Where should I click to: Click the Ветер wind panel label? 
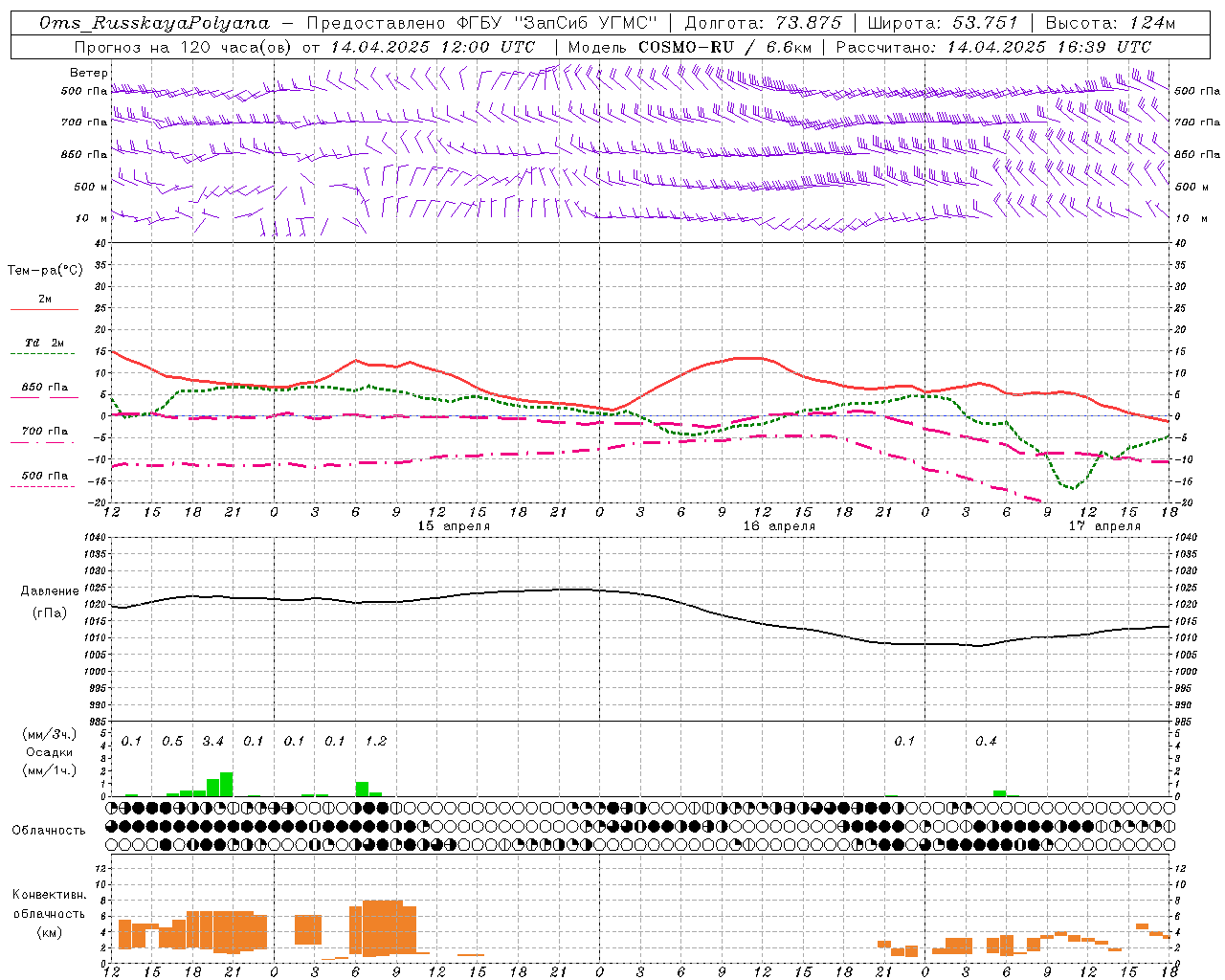coord(89,73)
